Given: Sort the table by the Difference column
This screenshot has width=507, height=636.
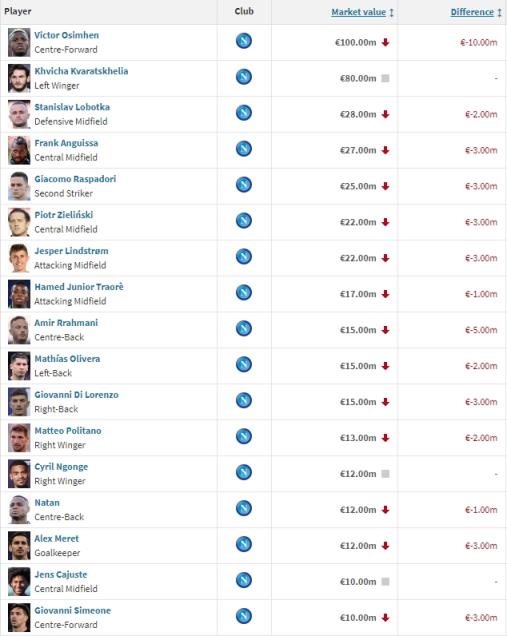Looking at the screenshot, I should click(472, 12).
